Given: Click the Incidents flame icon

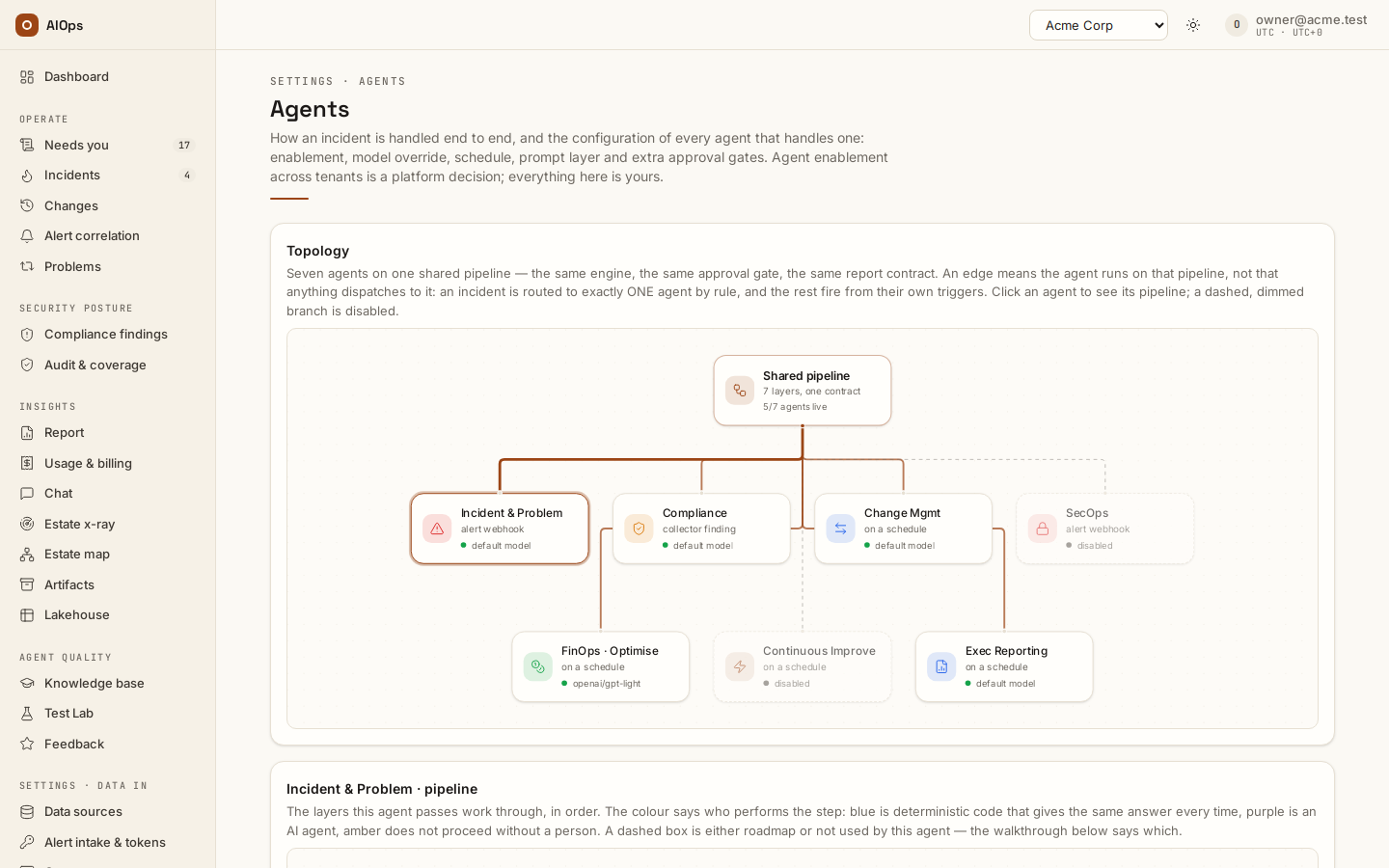Looking at the screenshot, I should tap(27, 176).
